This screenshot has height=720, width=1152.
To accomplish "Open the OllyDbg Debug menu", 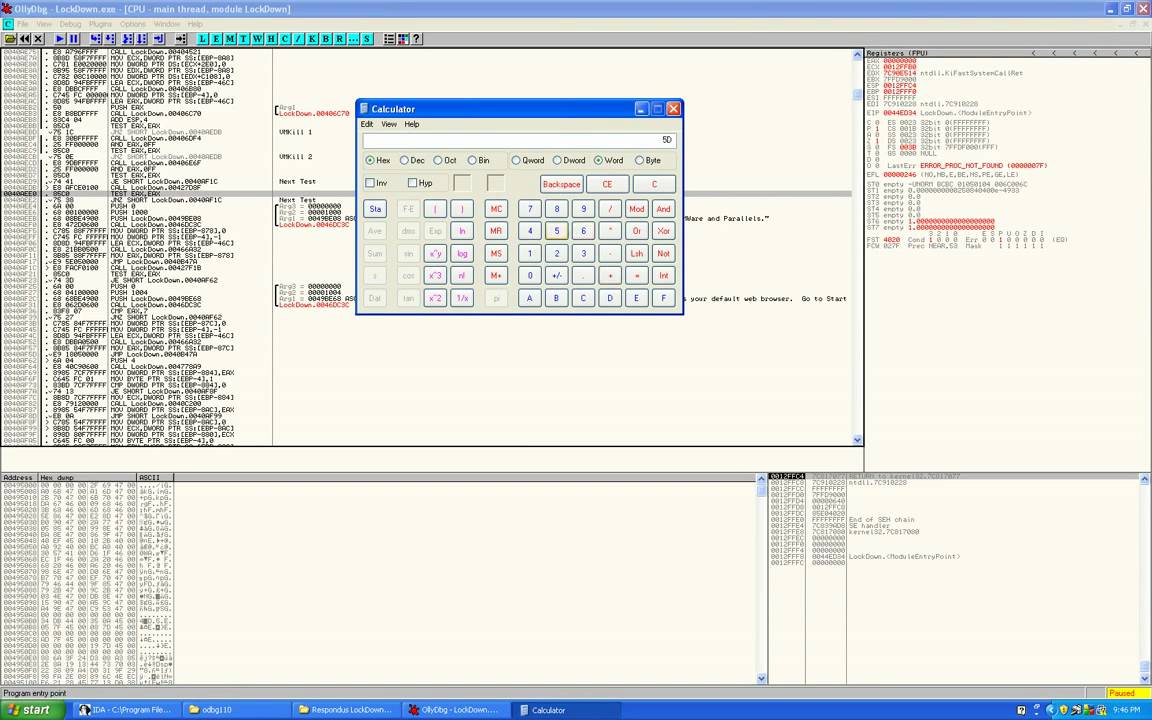I will [71, 24].
